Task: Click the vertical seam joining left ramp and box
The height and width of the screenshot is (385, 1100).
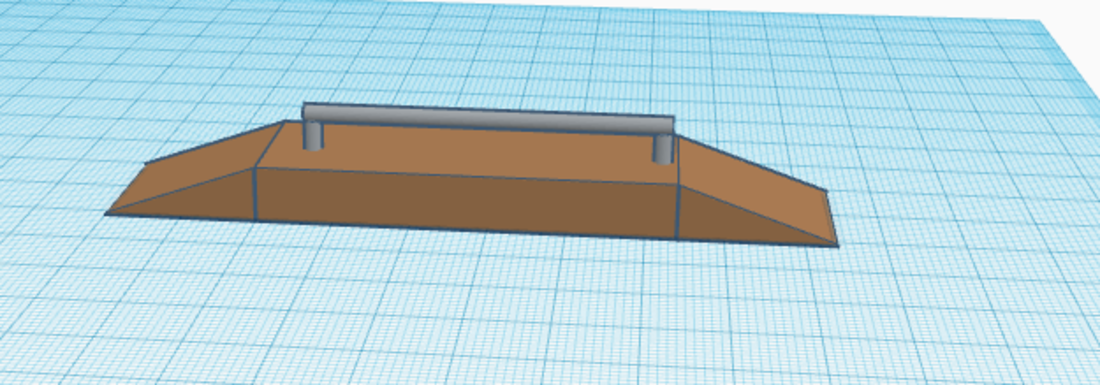Action: click(254, 194)
